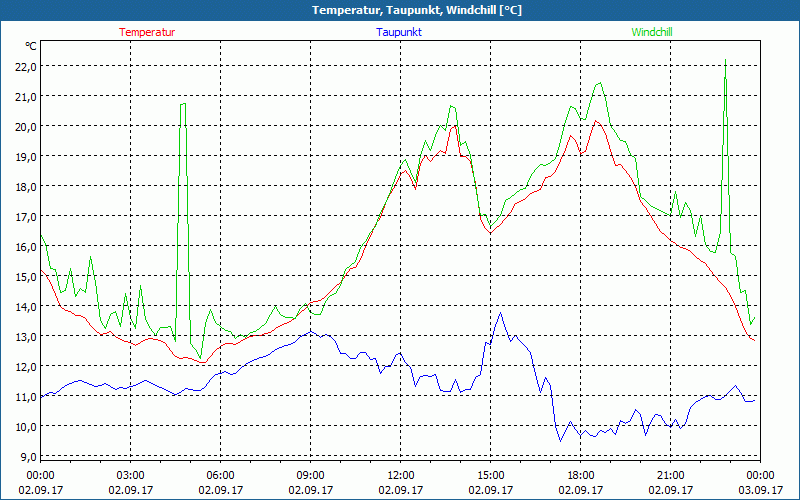Click the chart title in the header bar
This screenshot has width=800, height=500.
pyautogui.click(x=402, y=10)
